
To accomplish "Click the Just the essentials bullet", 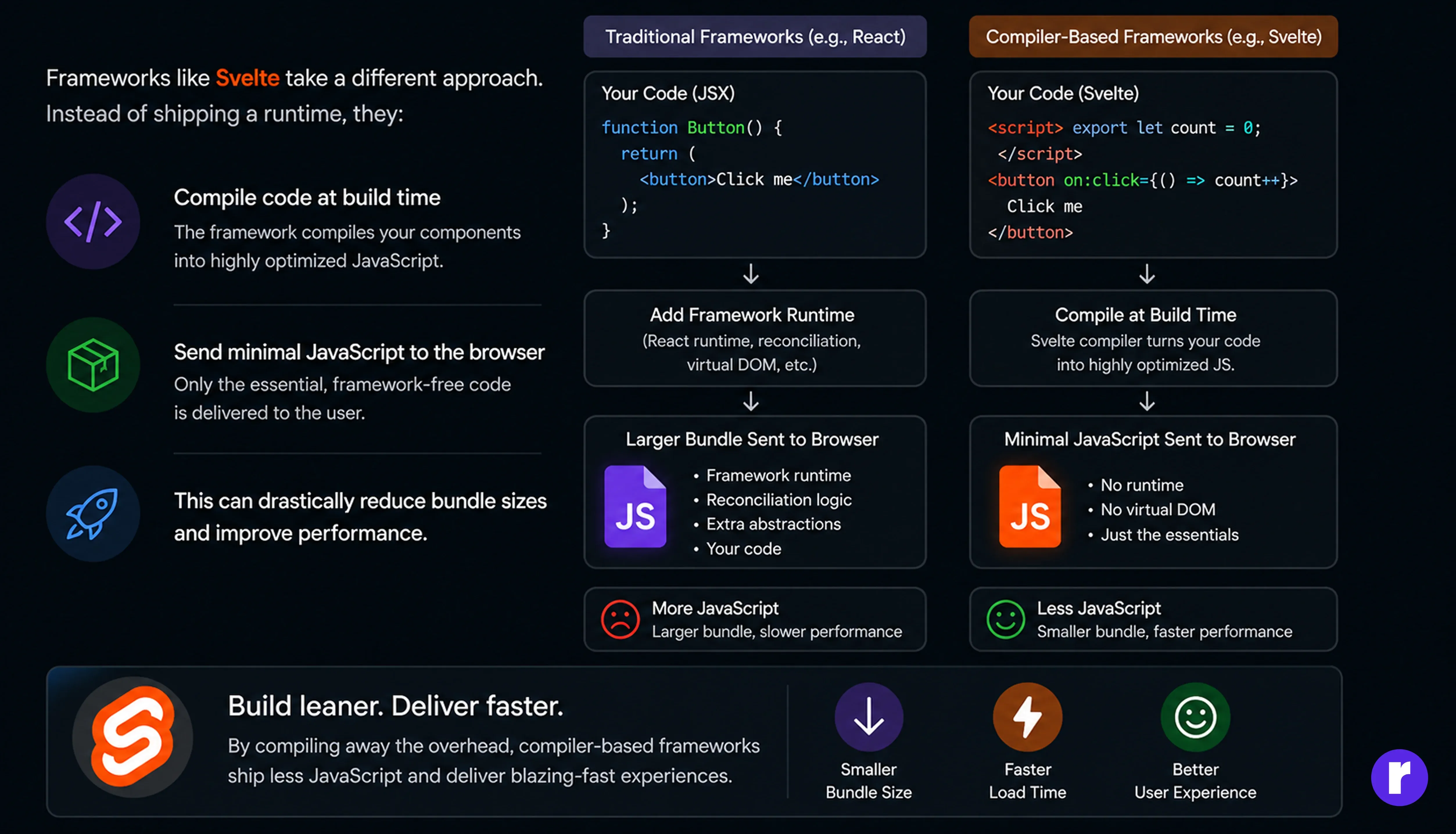I will (x=1163, y=534).
